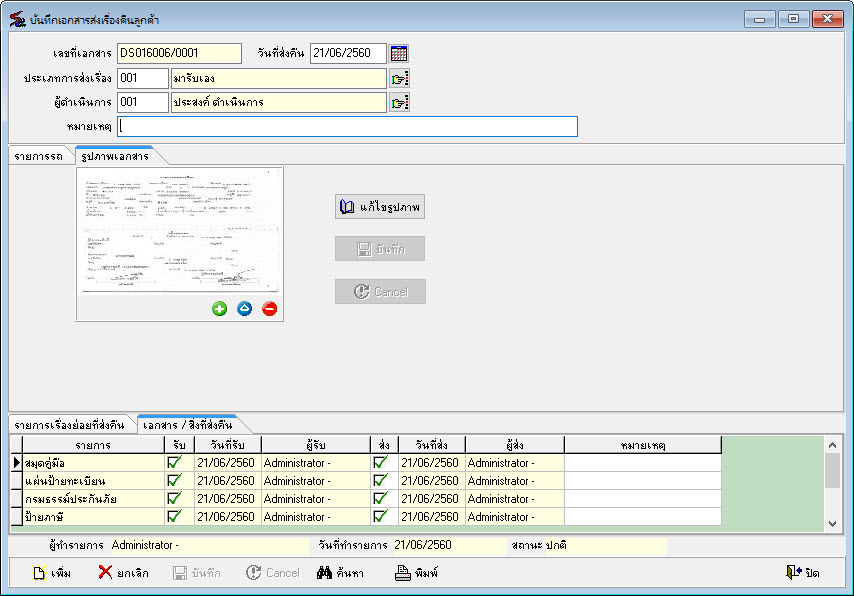
Task: Maximize the บันทึกเอกสารส่งเรื่องคืนลูกค้า window
Action: pos(794,19)
